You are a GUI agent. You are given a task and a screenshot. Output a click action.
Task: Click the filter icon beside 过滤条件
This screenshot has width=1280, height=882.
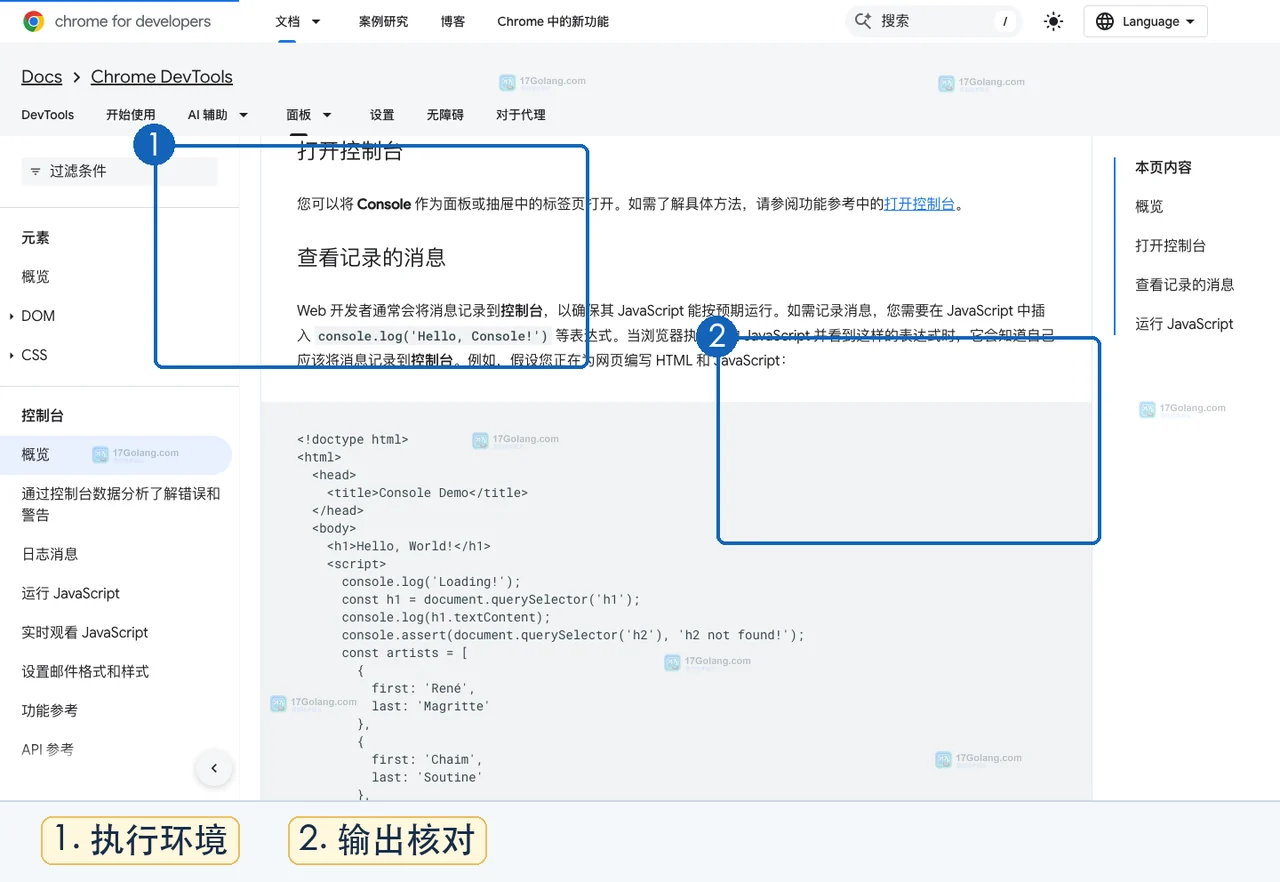click(36, 171)
